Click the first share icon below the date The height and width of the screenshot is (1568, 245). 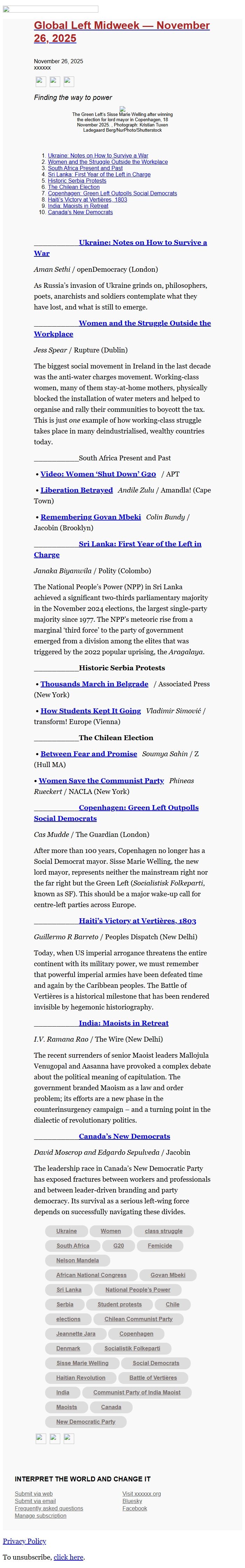pyautogui.click(x=41, y=82)
